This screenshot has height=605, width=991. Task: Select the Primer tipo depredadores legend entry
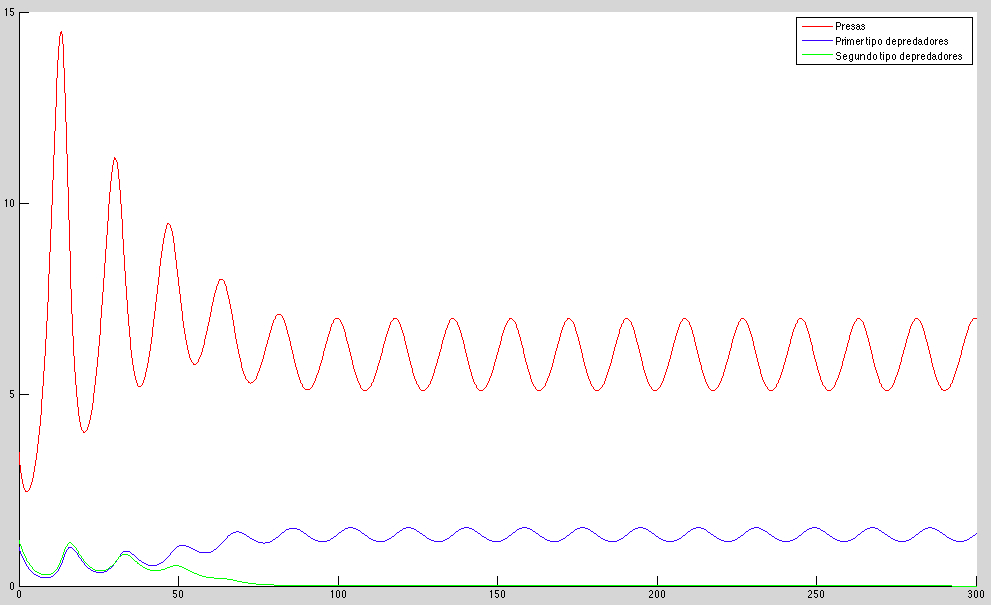(x=891, y=41)
